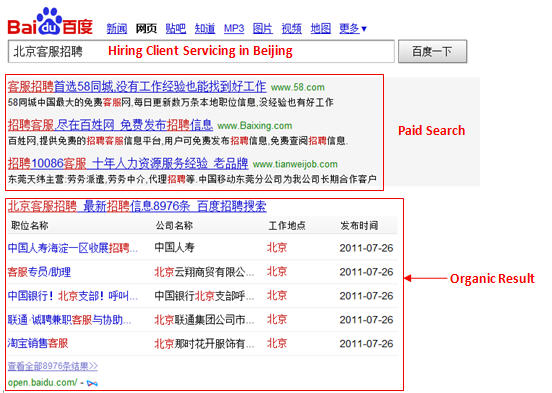Click the www.58.com green URL
The image size is (552, 393).
click(297, 87)
